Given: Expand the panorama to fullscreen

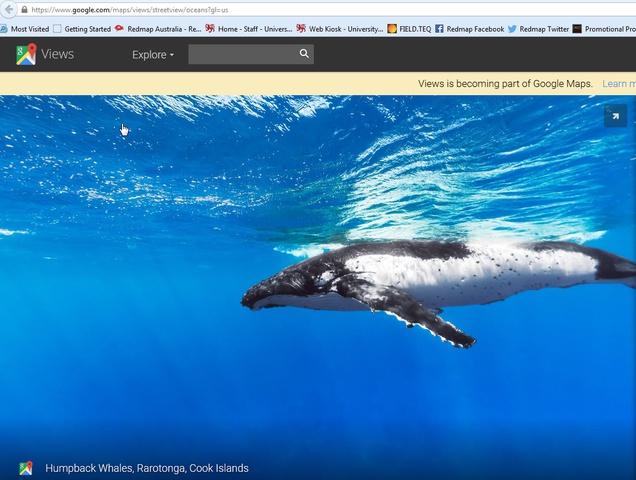Looking at the screenshot, I should tap(614, 117).
